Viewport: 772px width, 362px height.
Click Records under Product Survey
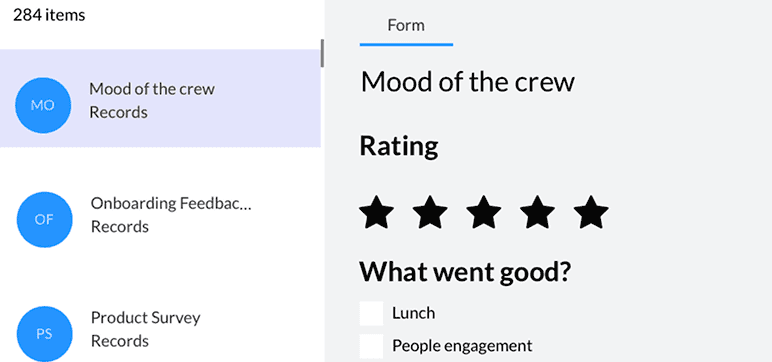coord(120,341)
